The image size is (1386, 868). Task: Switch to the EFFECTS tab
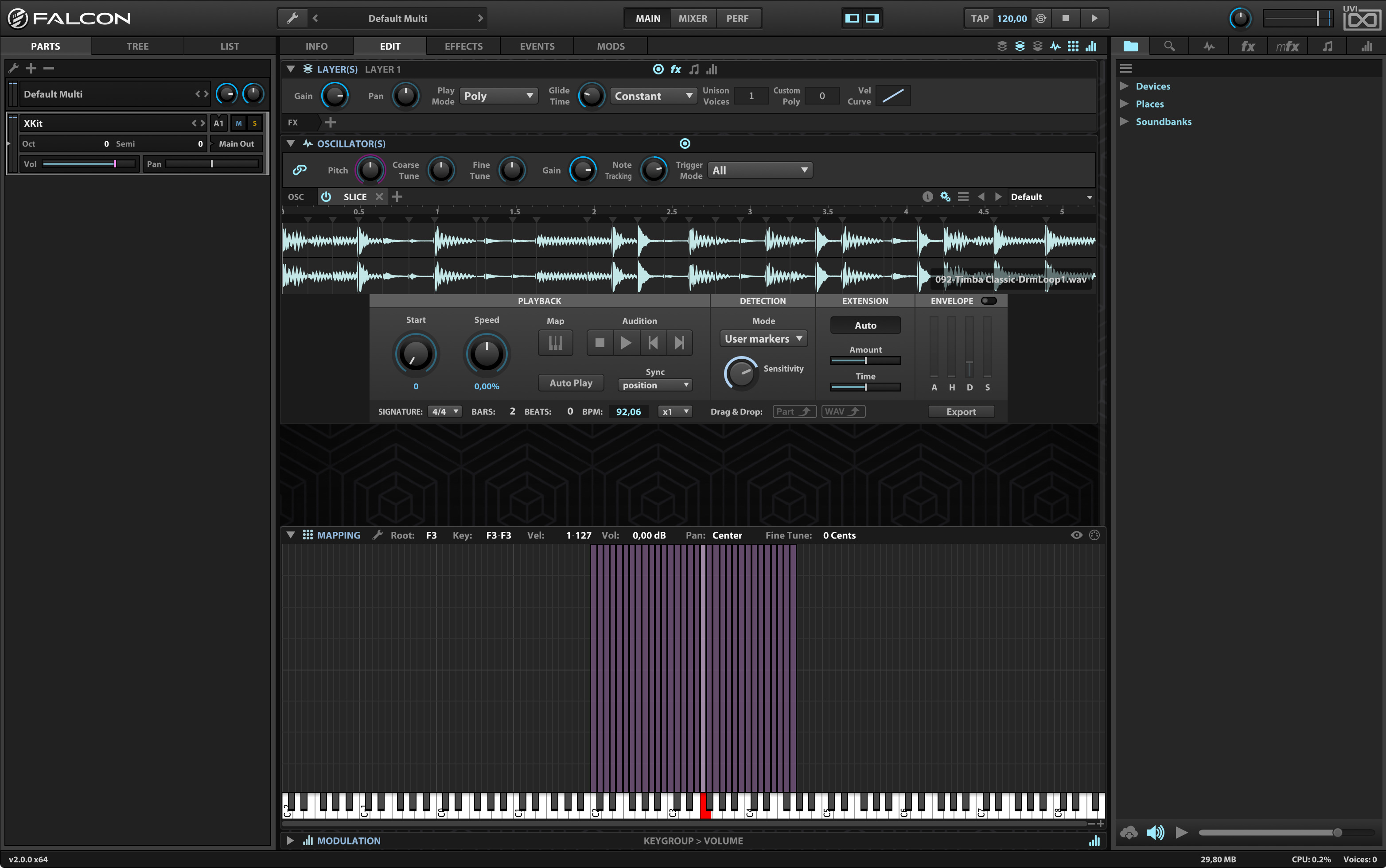(463, 46)
